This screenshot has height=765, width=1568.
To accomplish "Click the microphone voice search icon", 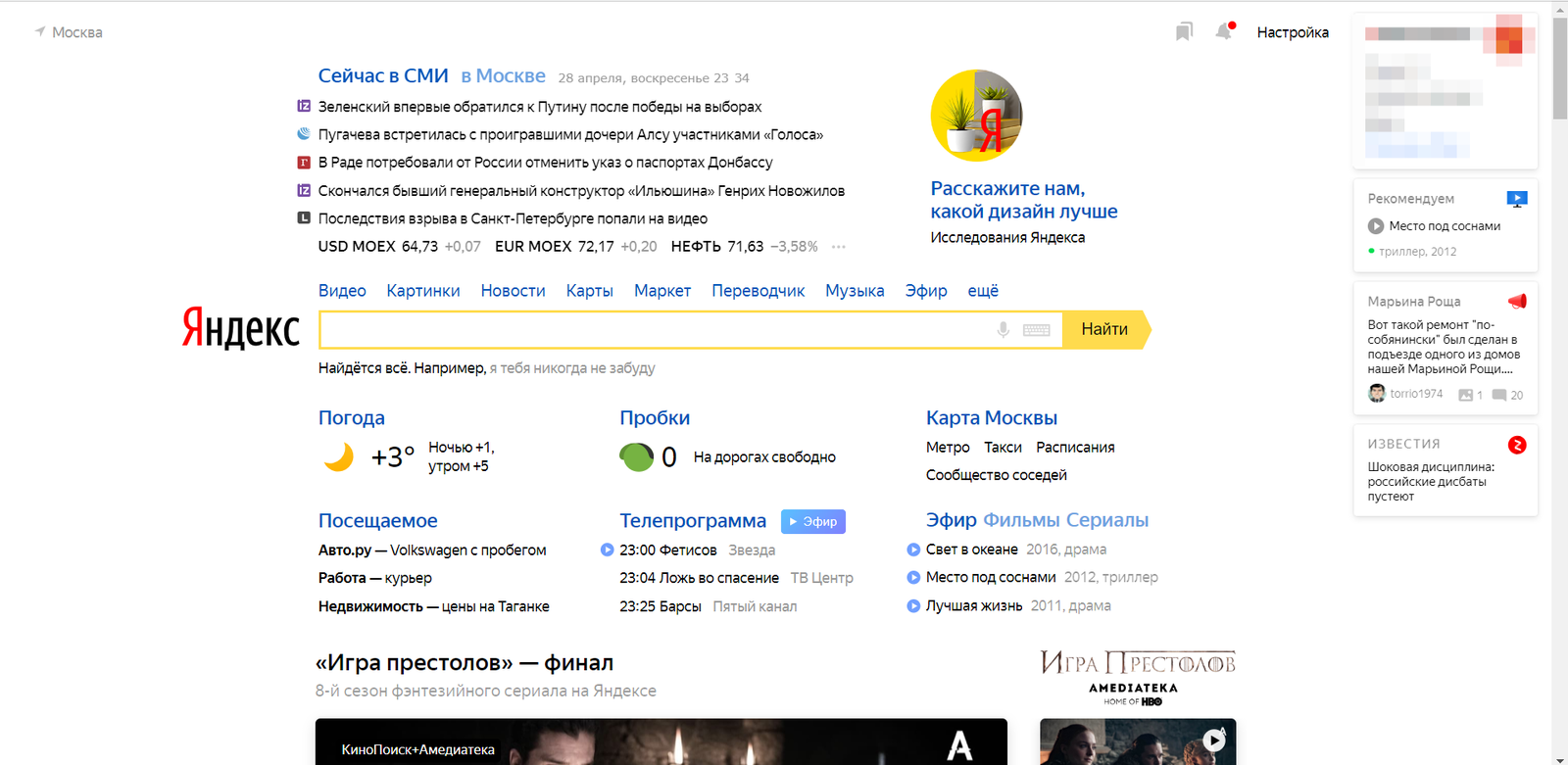I will point(1003,330).
